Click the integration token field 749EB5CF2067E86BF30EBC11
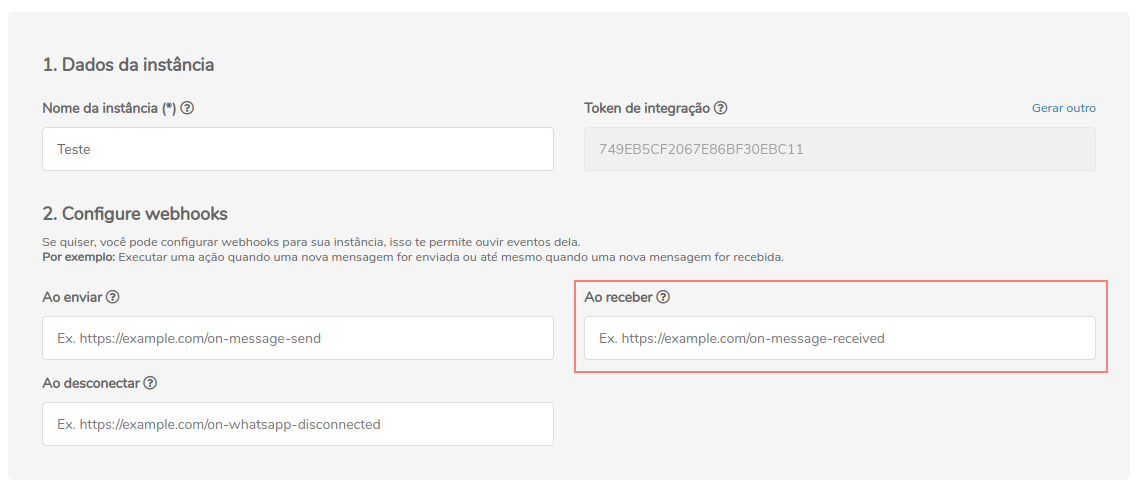This screenshot has width=1142, height=490. (x=839, y=149)
